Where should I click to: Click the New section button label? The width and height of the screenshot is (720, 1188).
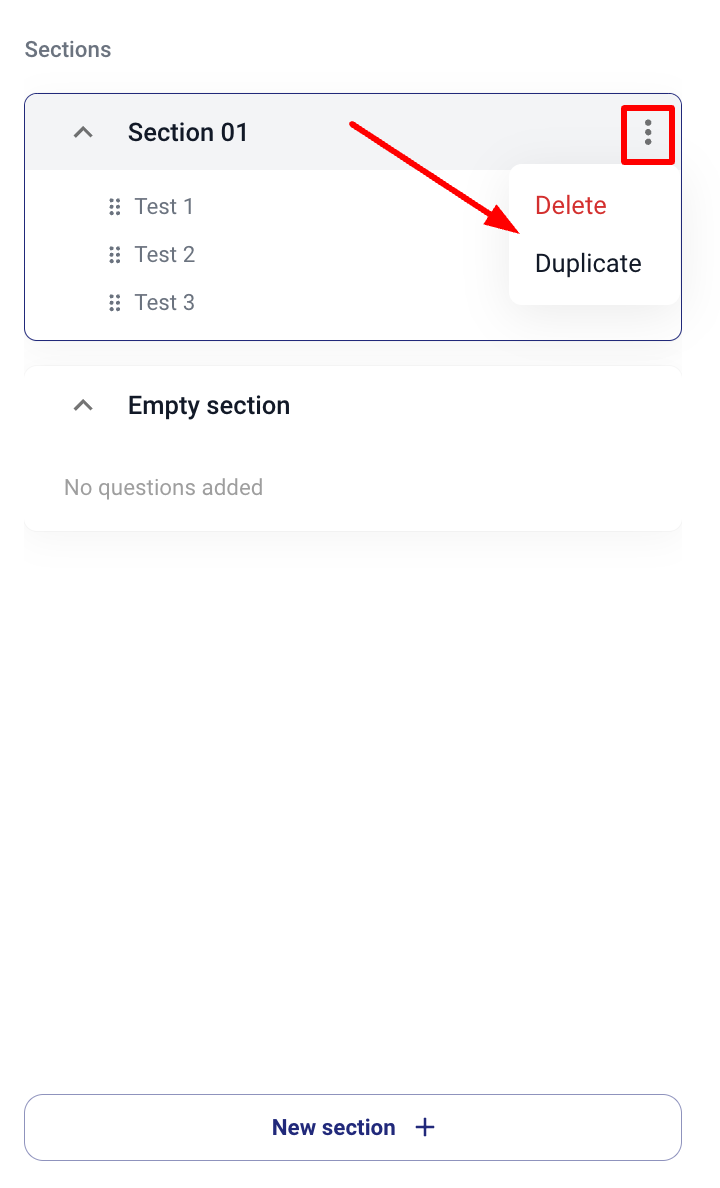333,1127
